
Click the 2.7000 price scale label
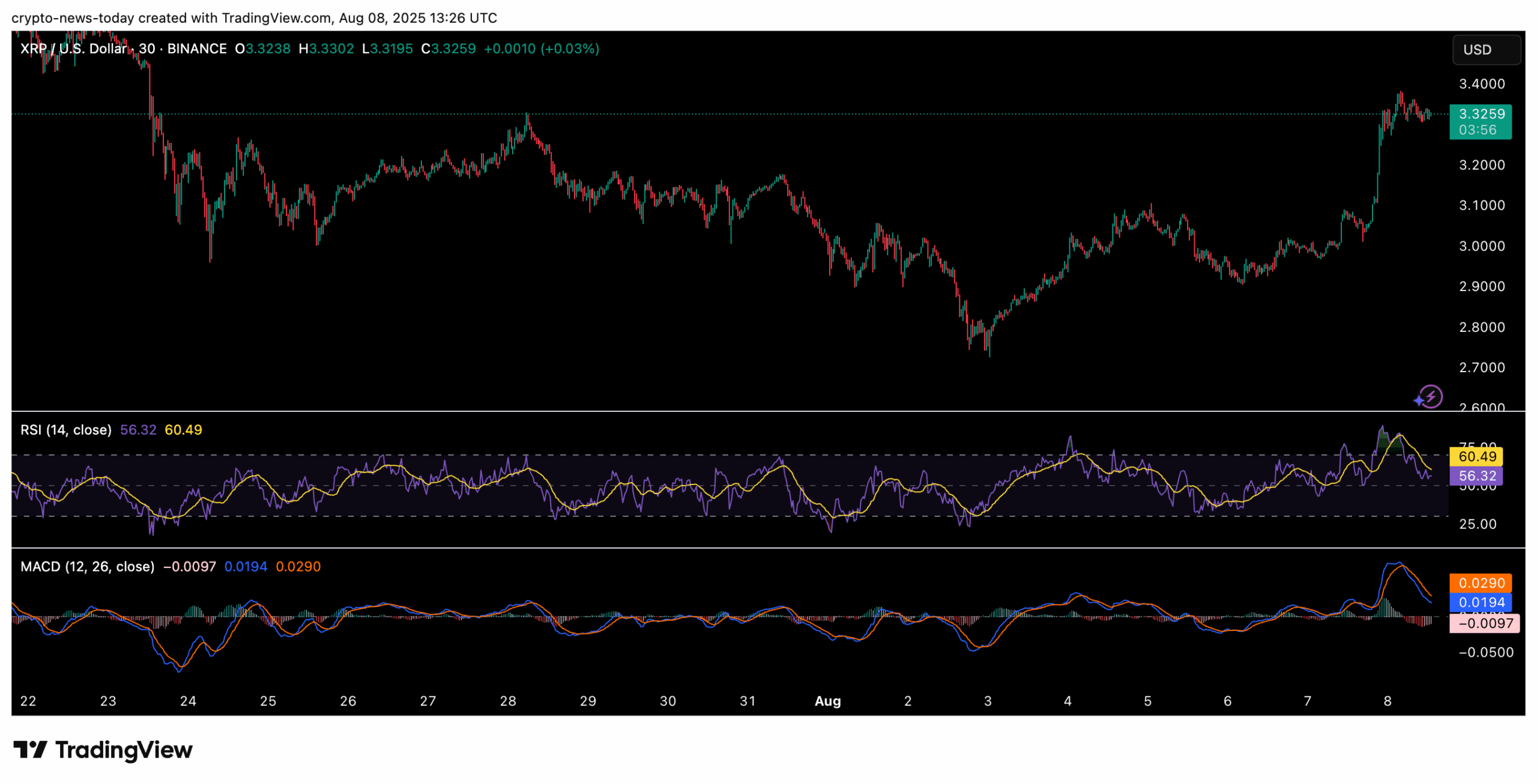click(x=1481, y=367)
